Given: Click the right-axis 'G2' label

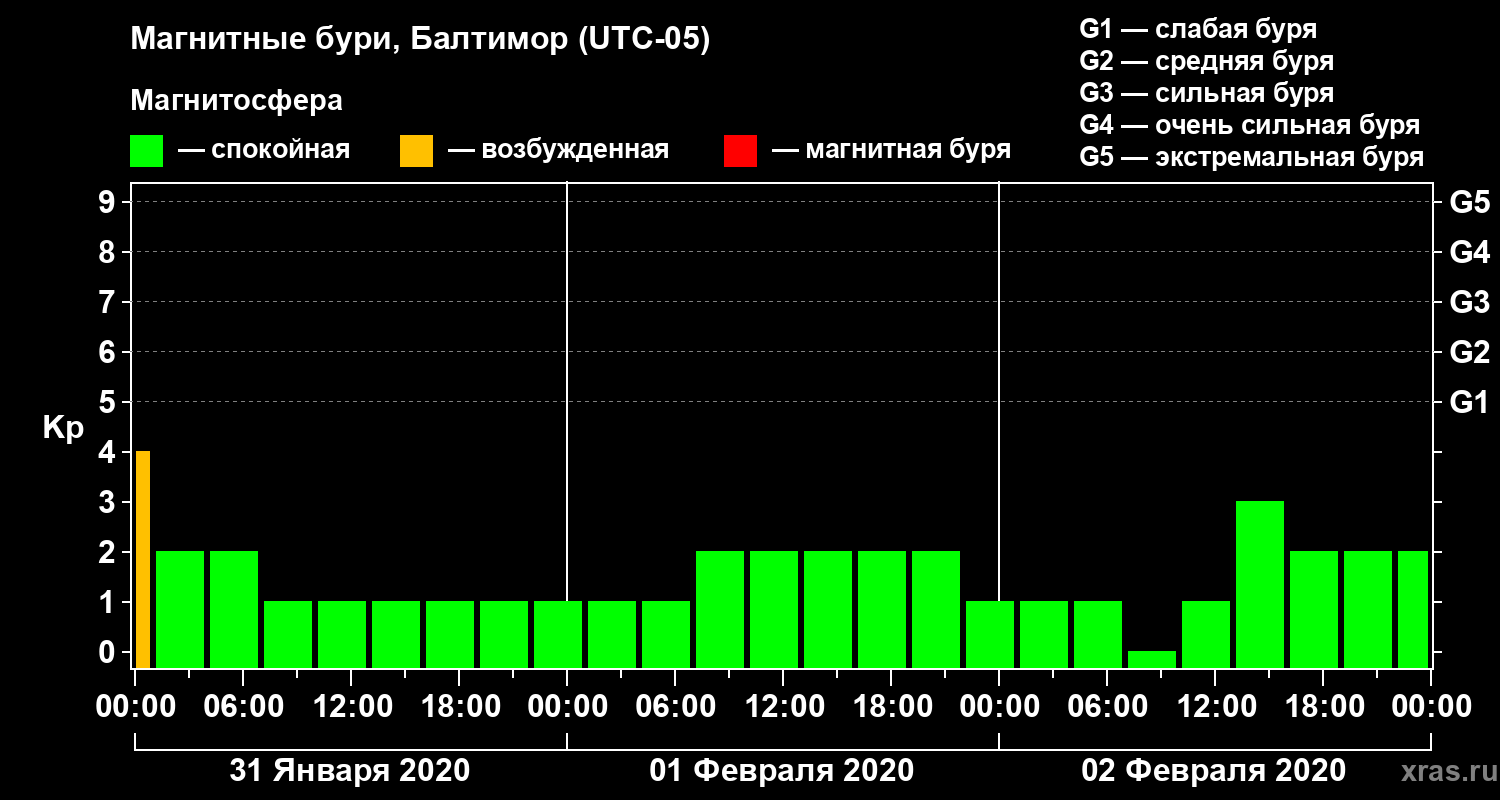Looking at the screenshot, I should [x=1469, y=353].
